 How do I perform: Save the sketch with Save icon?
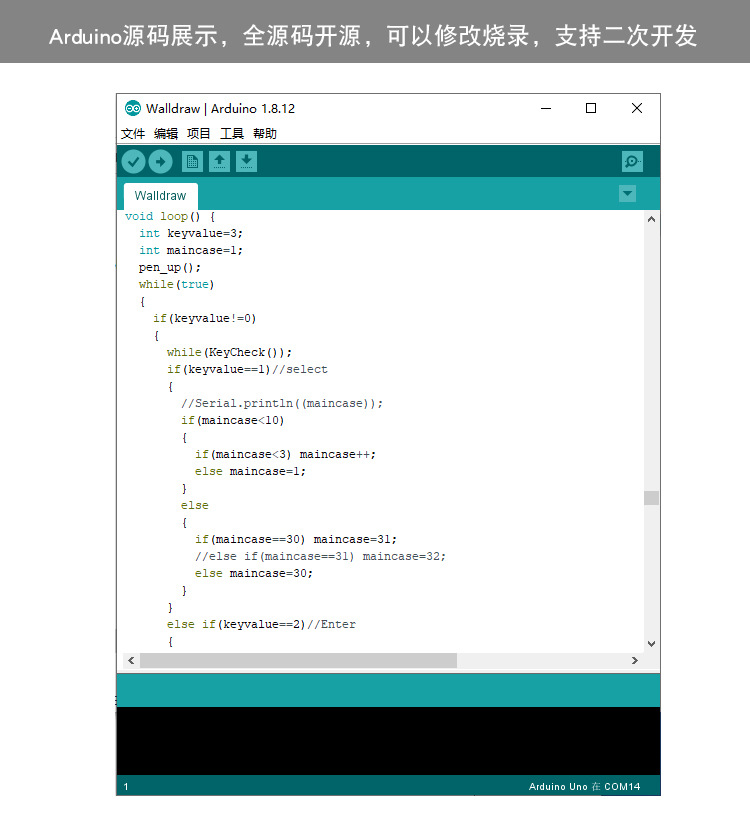point(246,161)
